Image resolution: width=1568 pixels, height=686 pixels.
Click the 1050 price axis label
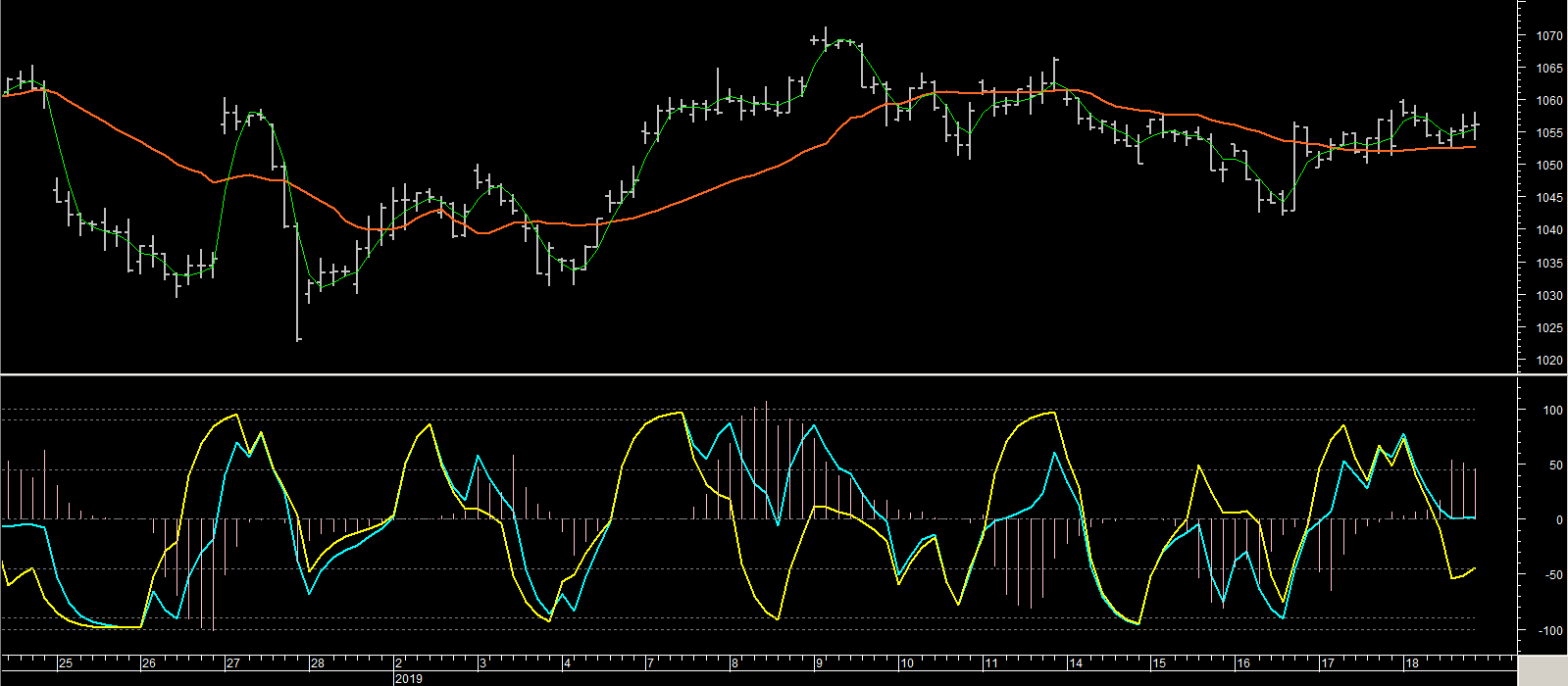pyautogui.click(x=1549, y=166)
